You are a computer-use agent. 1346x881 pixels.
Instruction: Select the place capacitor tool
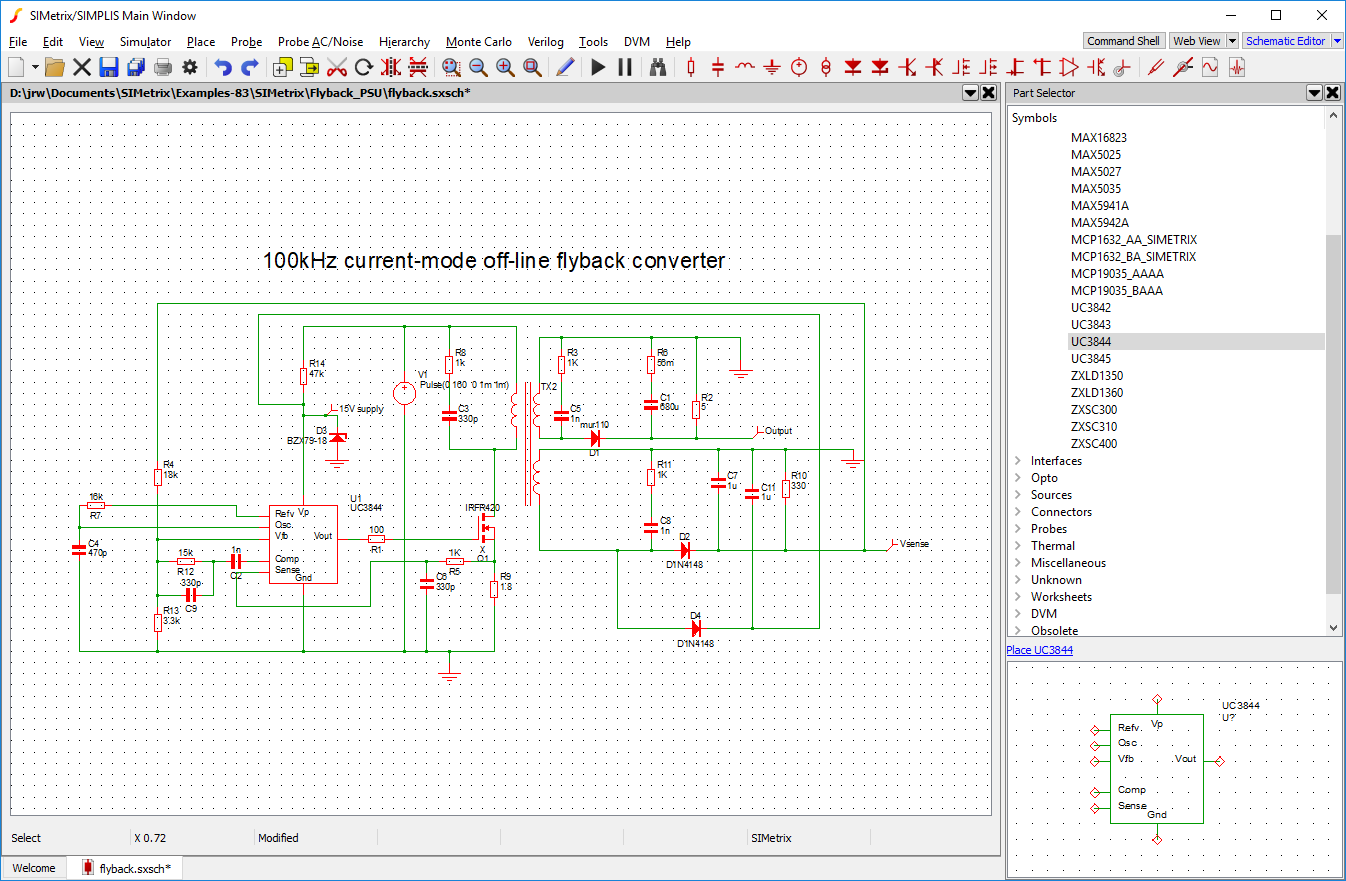(x=718, y=67)
